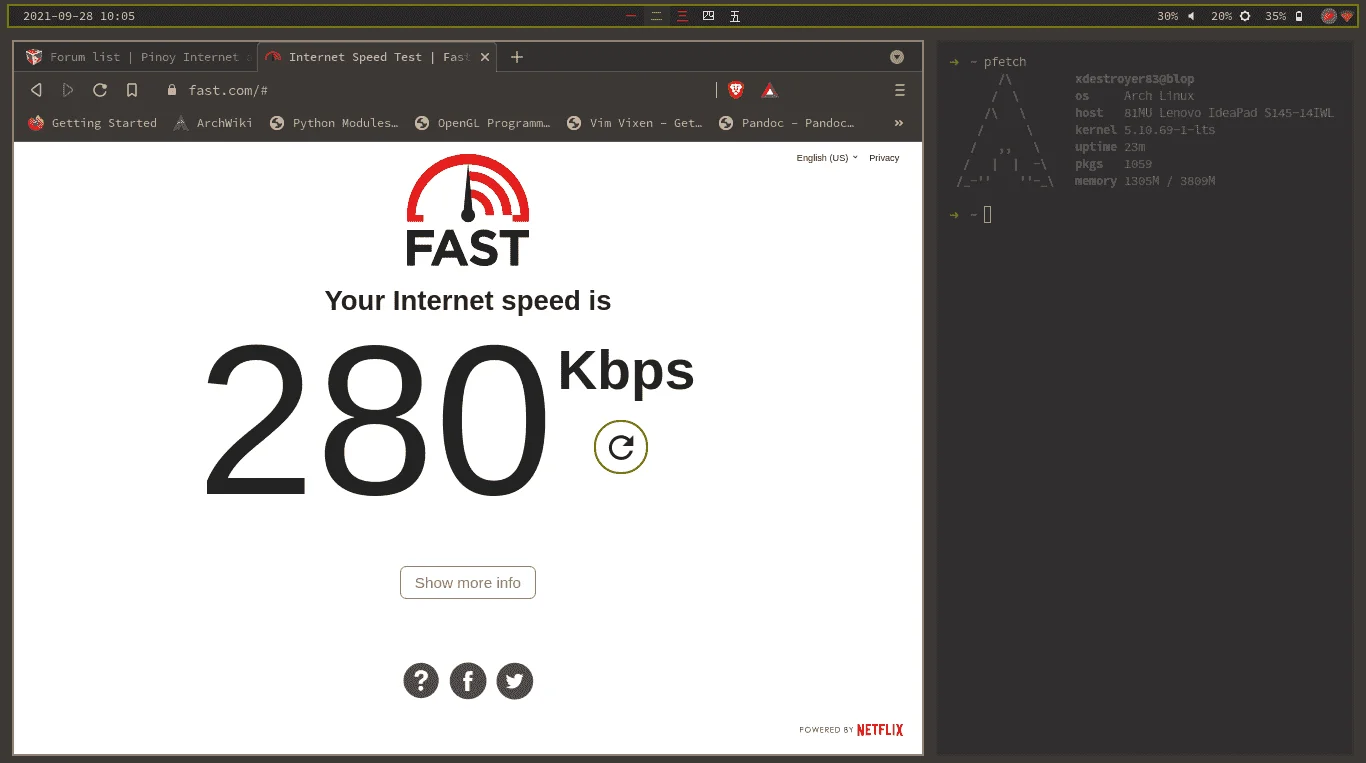1366x763 pixels.
Task: Open the Python Modules bookmark
Action: (x=333, y=123)
